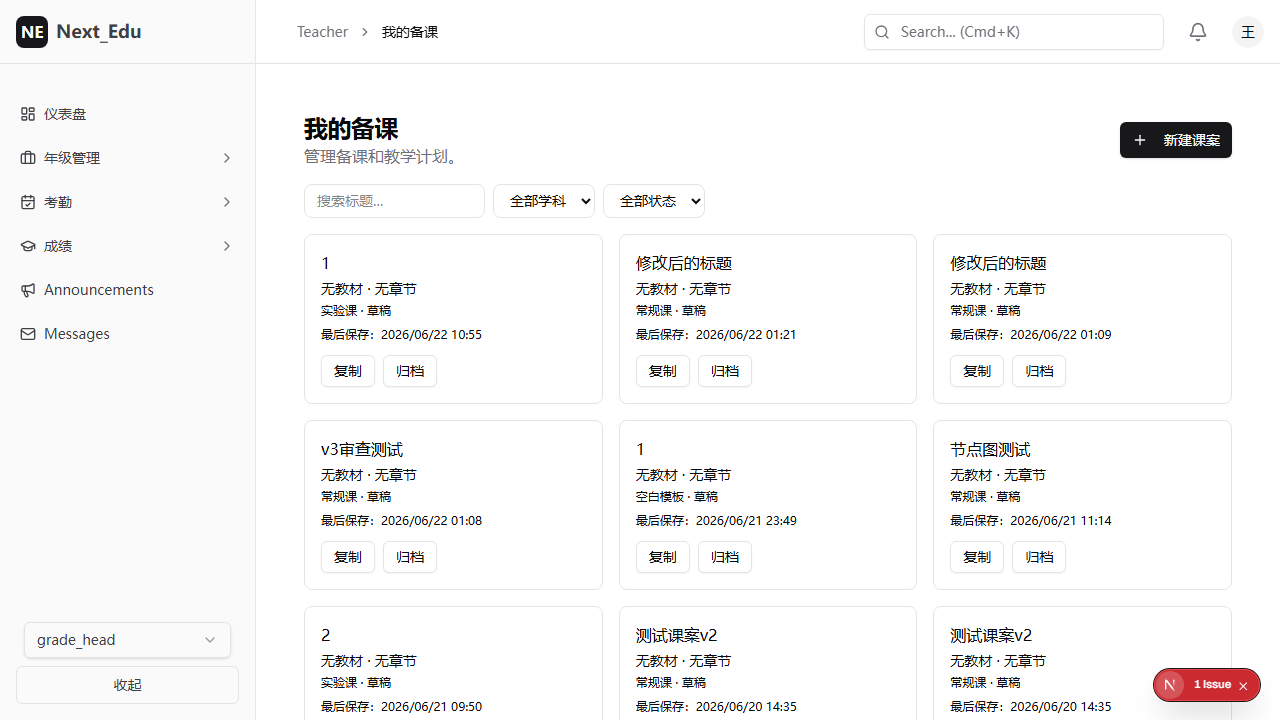Viewport: 1280px width, 720px height.
Task: Go to 仪表盘 in sidebar
Action: tap(128, 114)
